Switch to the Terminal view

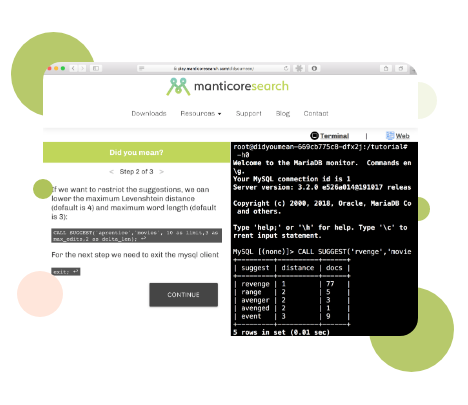coord(330,136)
